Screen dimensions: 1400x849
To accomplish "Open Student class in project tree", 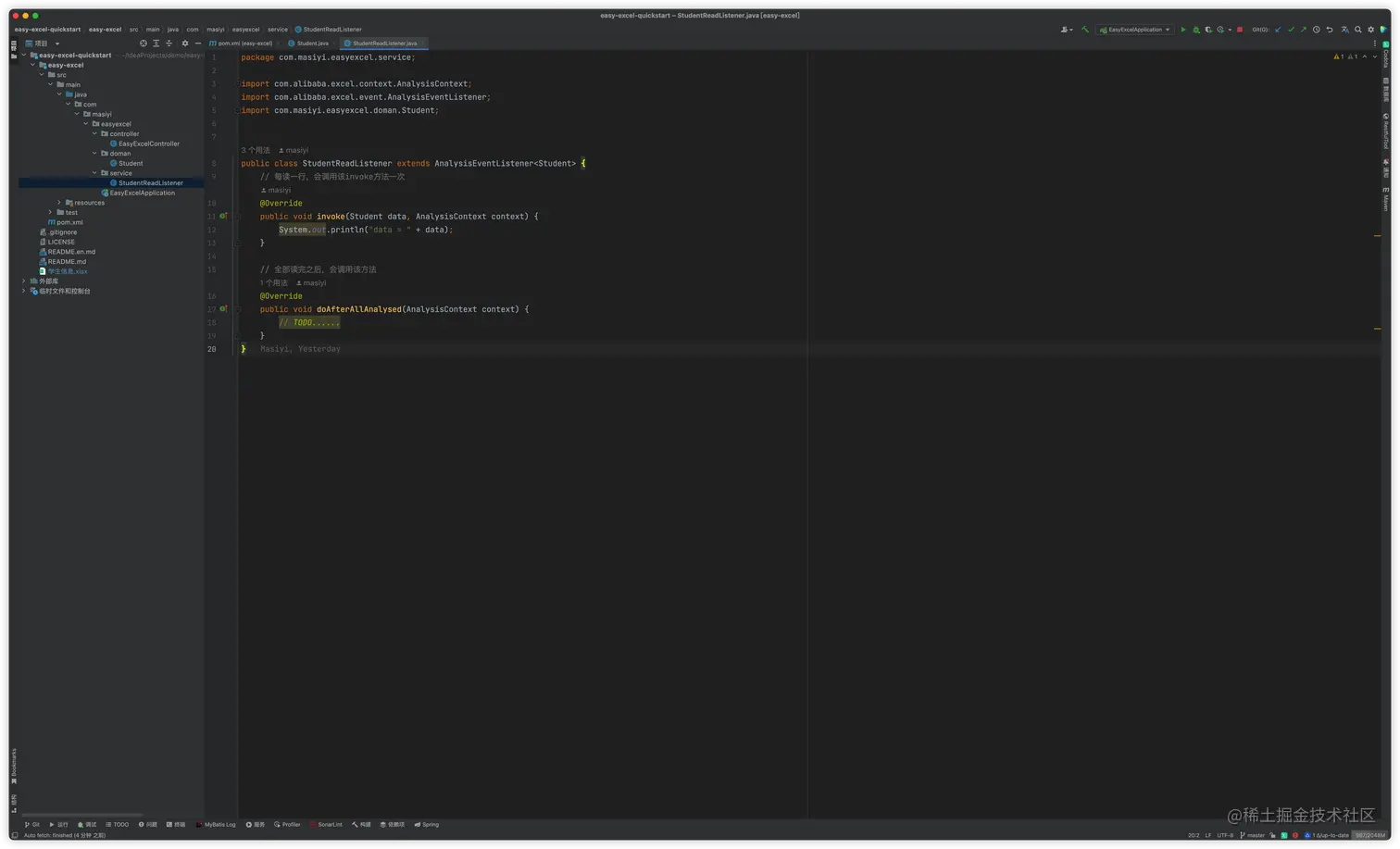I will (x=127, y=163).
